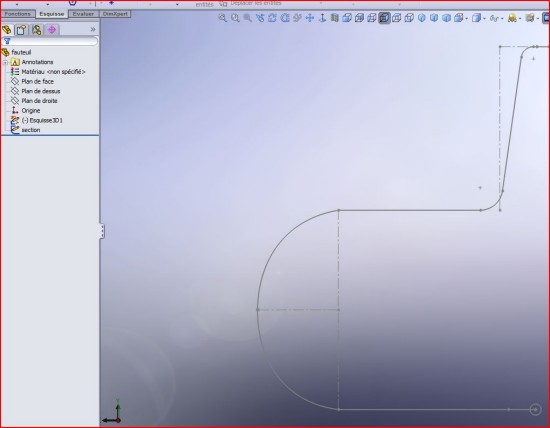Click the Zoom to Fit magnifier icon
550x428 pixels.
click(x=222, y=18)
